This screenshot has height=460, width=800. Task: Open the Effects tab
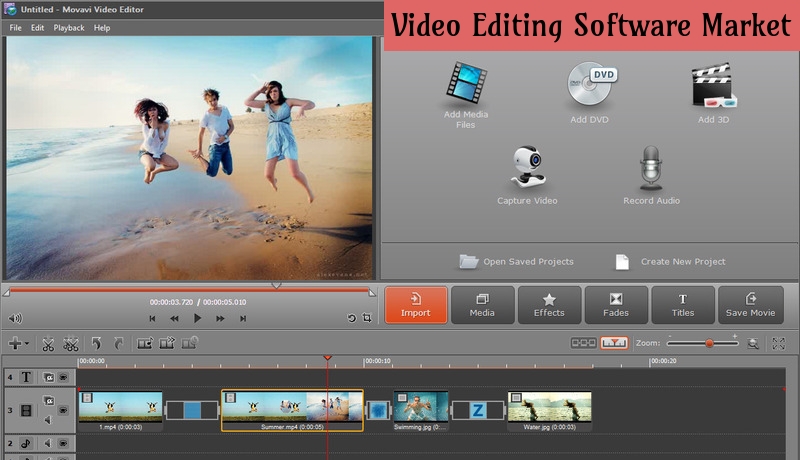pyautogui.click(x=549, y=305)
